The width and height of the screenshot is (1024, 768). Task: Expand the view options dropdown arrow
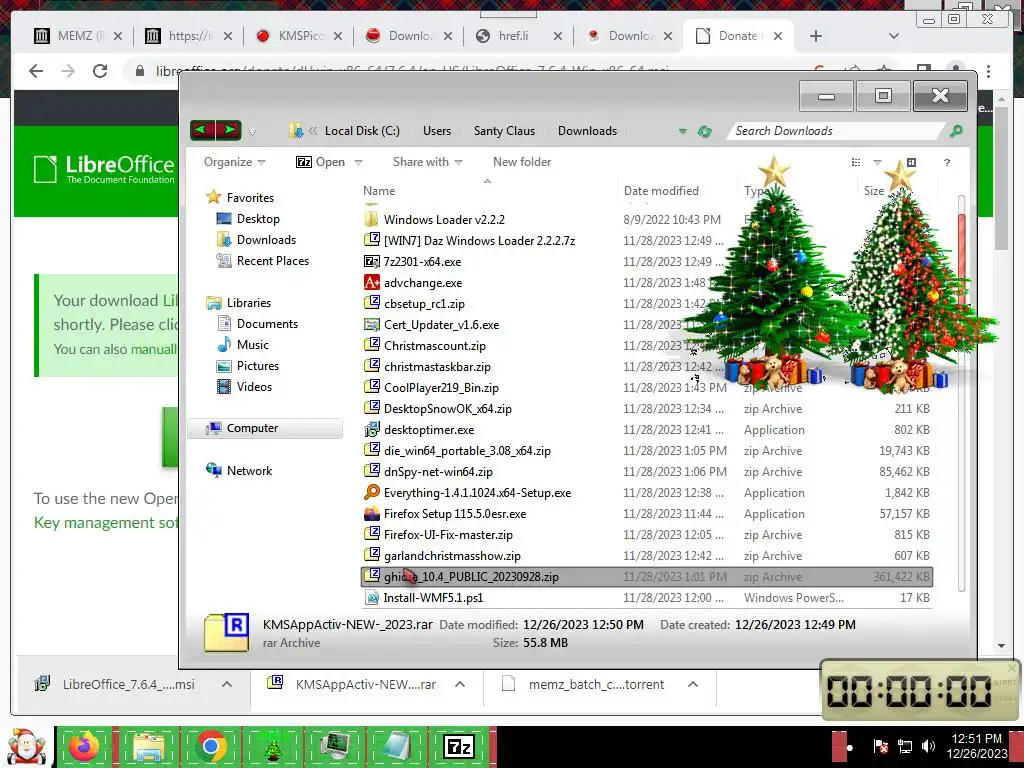tap(877, 162)
